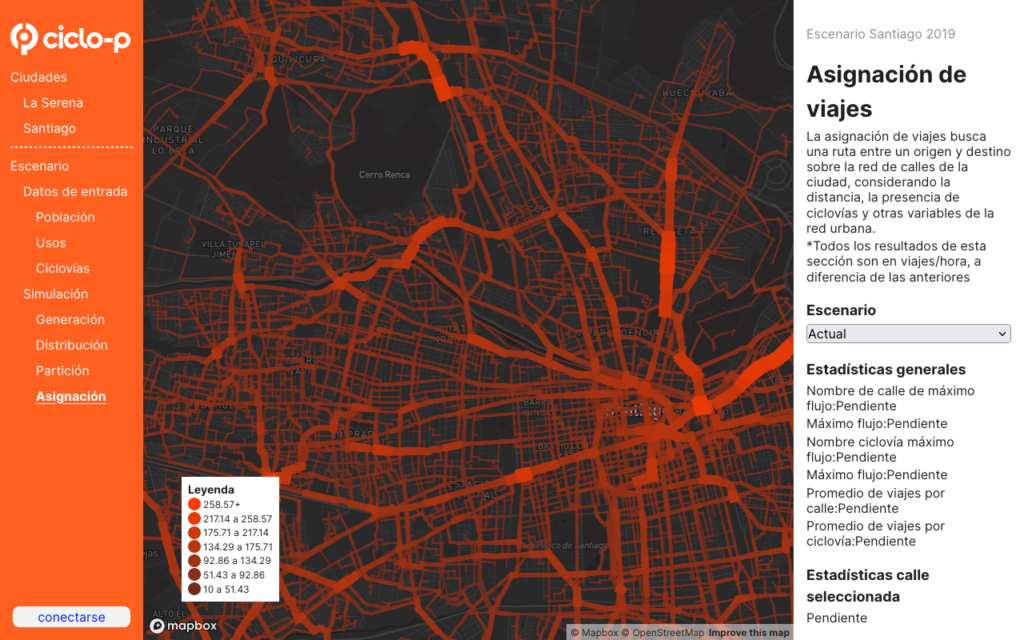
Task: Click the 10 a 51.43 legend circle
Action: 194,589
